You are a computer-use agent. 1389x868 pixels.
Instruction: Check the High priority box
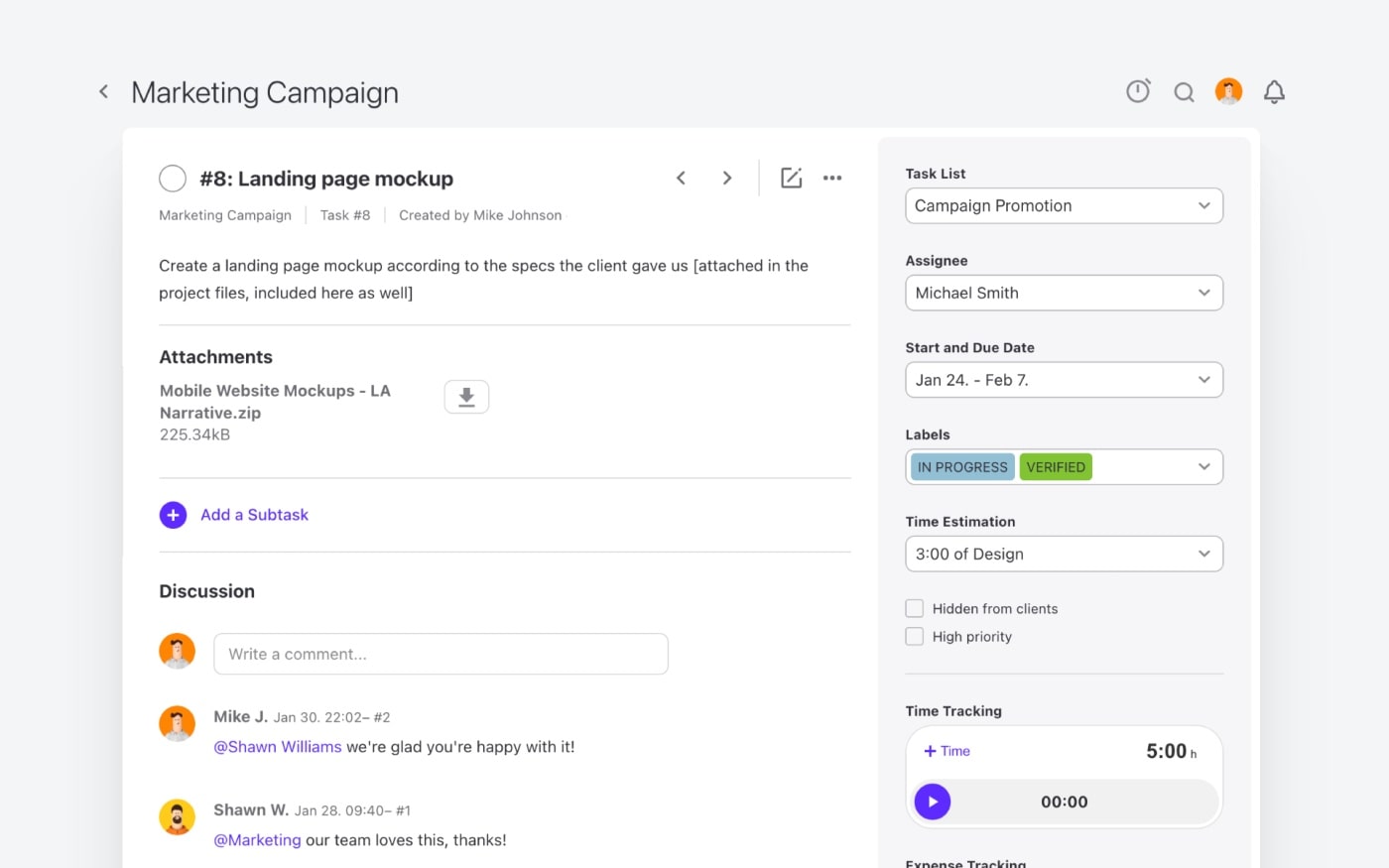(x=915, y=637)
